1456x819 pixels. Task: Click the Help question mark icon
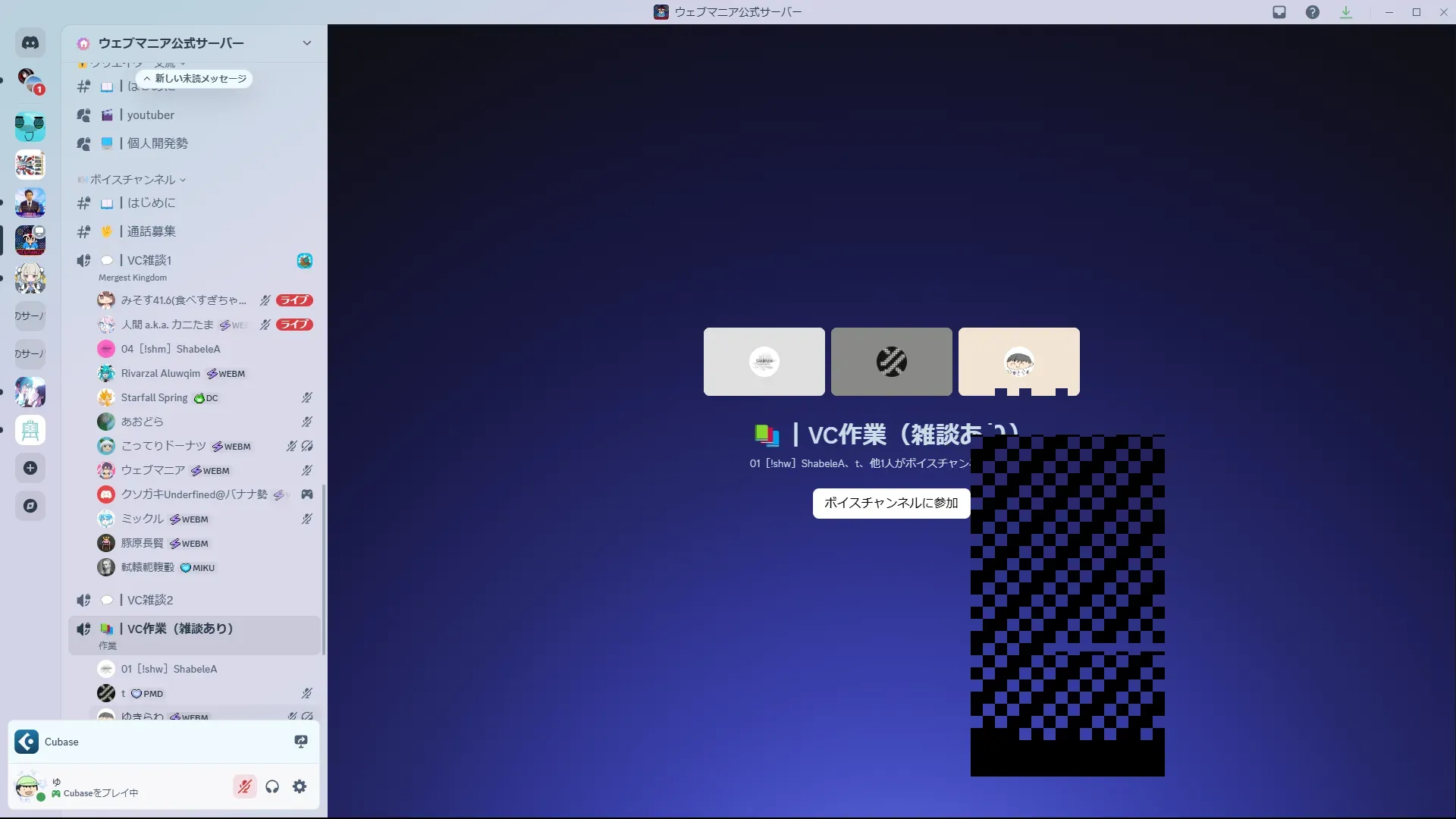tap(1313, 12)
